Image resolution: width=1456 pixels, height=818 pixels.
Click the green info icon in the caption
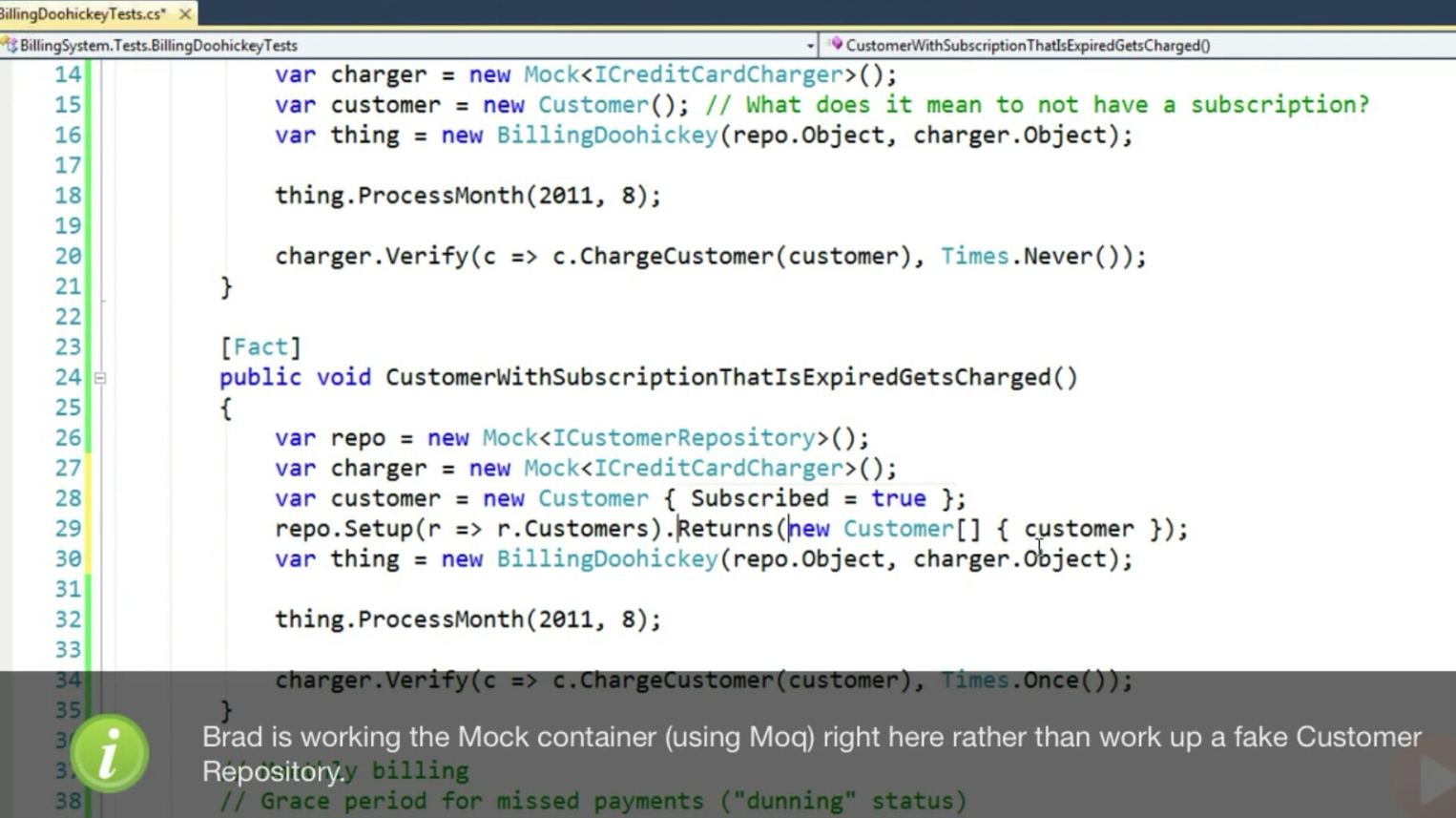tap(110, 753)
